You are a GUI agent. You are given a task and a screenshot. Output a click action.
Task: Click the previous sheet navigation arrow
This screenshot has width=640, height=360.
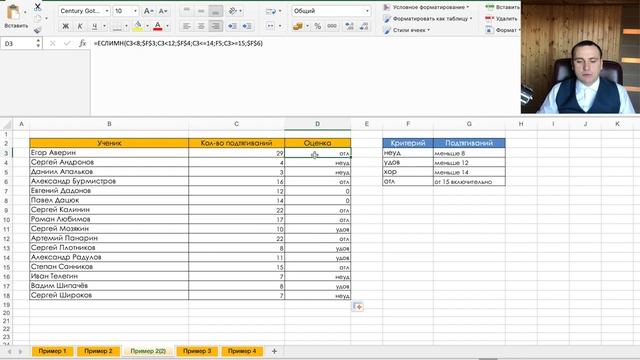click(x=9, y=351)
